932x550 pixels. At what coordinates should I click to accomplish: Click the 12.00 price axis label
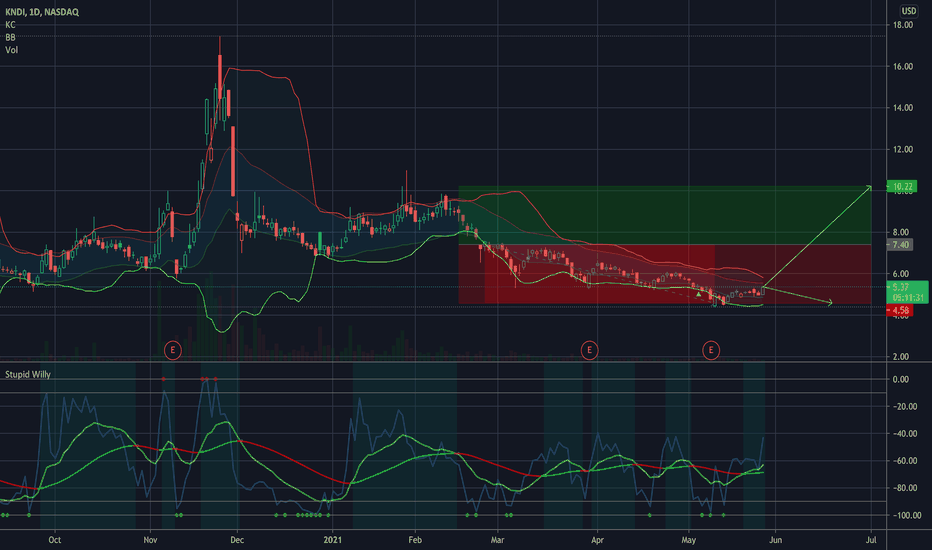(x=903, y=150)
